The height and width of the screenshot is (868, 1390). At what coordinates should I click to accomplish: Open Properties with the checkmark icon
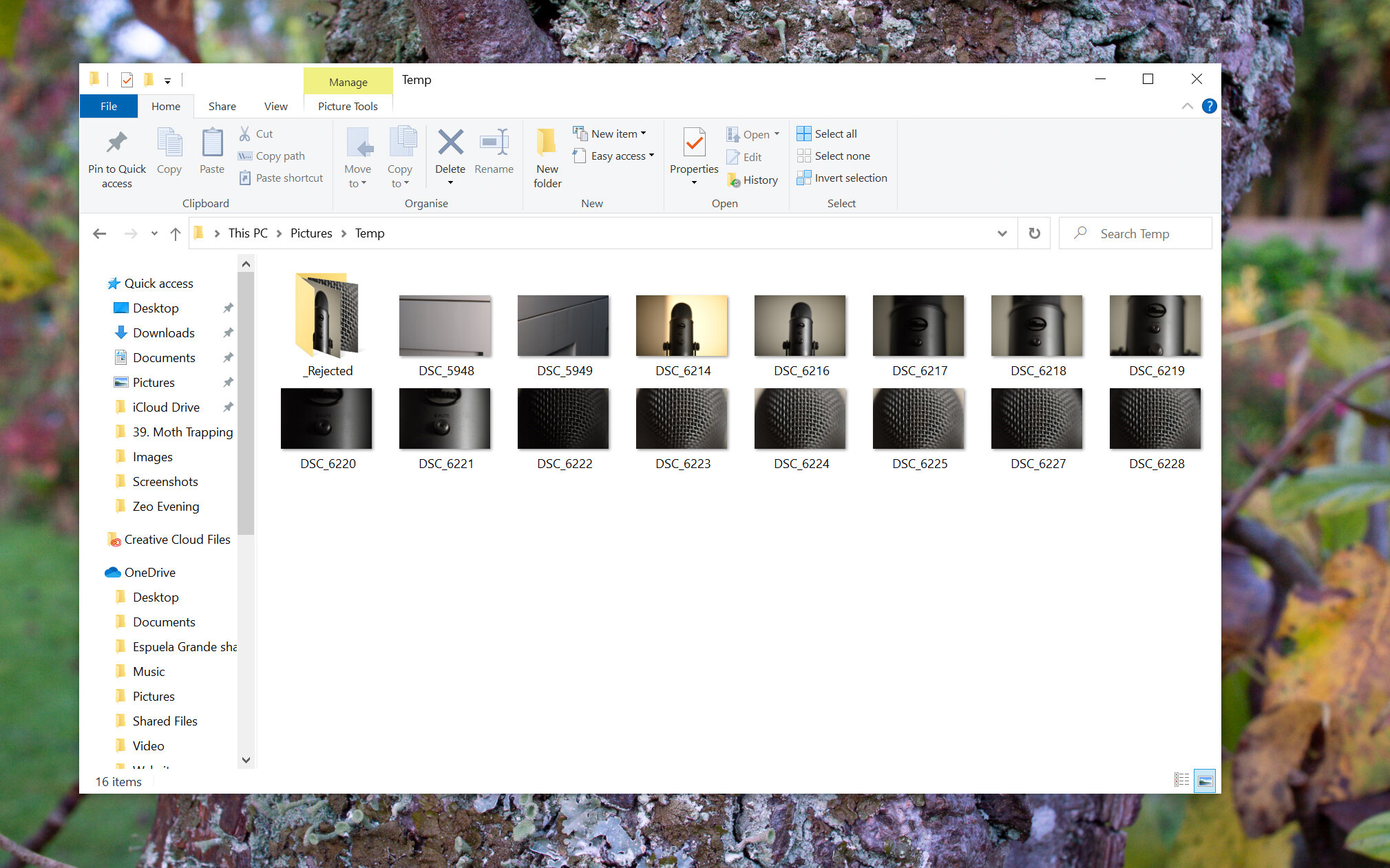694,142
